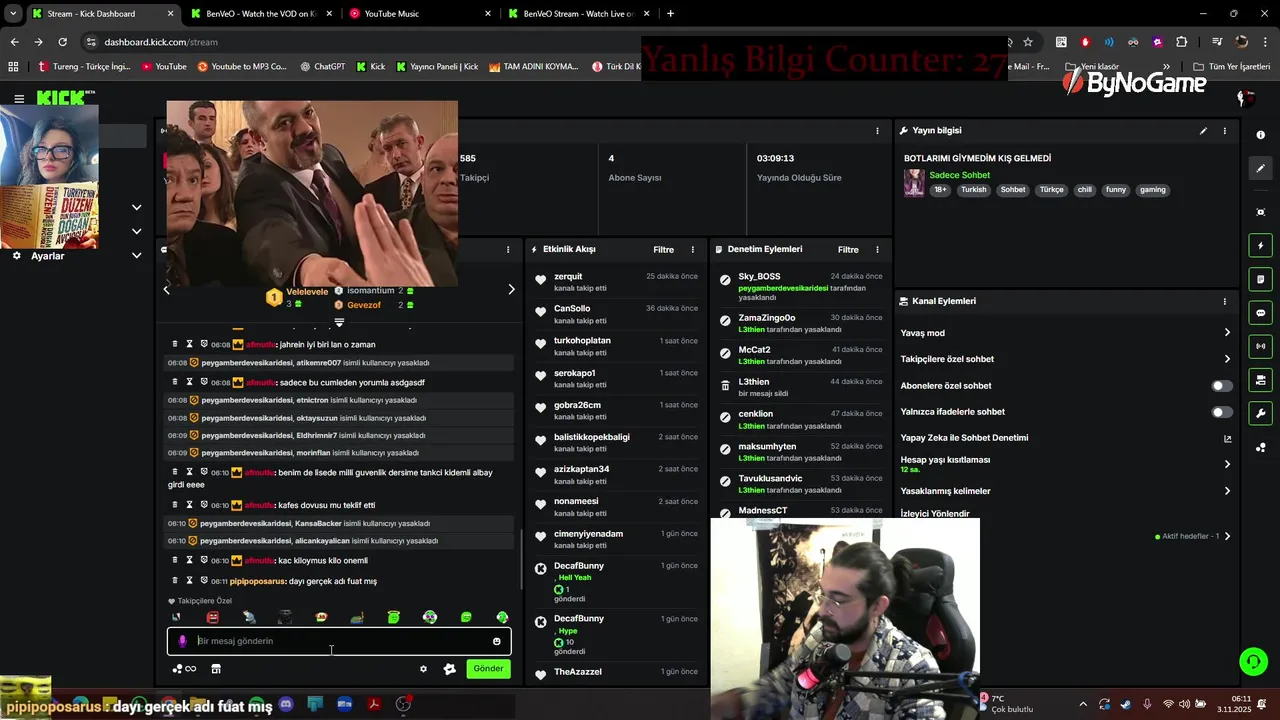Toggle the broadcast signal panel icon

1261,346
